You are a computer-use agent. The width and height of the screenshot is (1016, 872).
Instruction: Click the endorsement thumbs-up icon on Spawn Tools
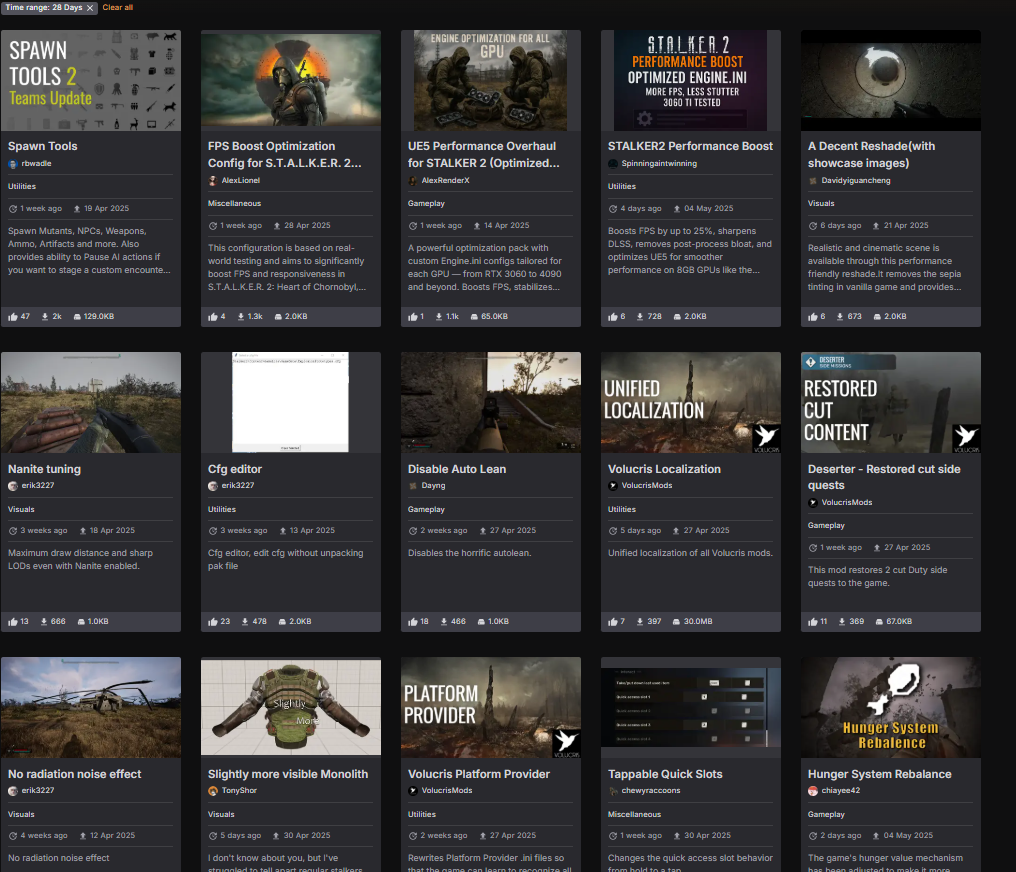pos(13,317)
